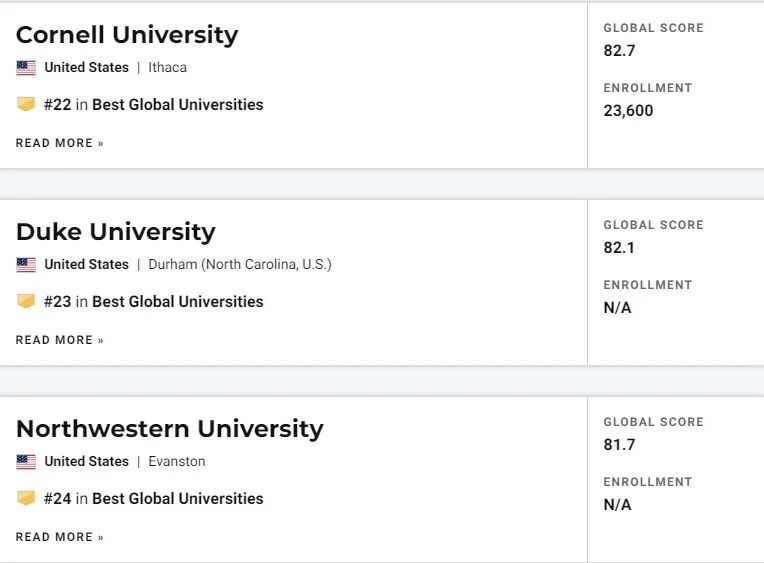The image size is (764, 563).
Task: Click the US flag icon beside Cornell
Action: pyautogui.click(x=26, y=68)
